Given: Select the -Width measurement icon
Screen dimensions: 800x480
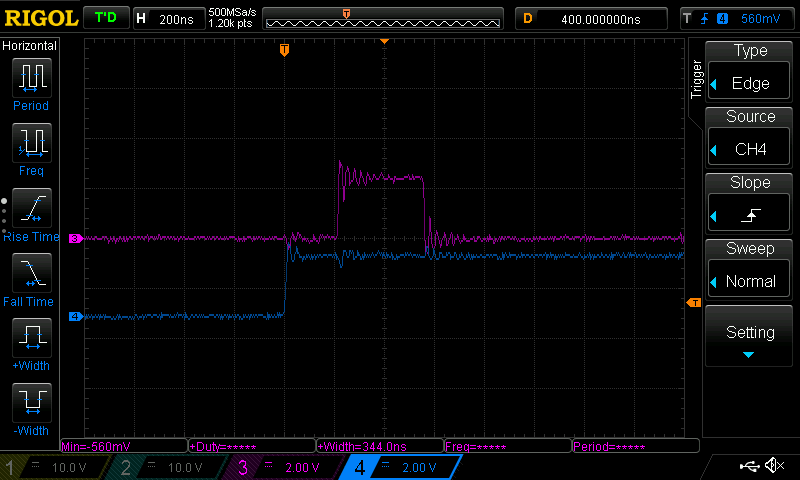Looking at the screenshot, I should click(32, 402).
